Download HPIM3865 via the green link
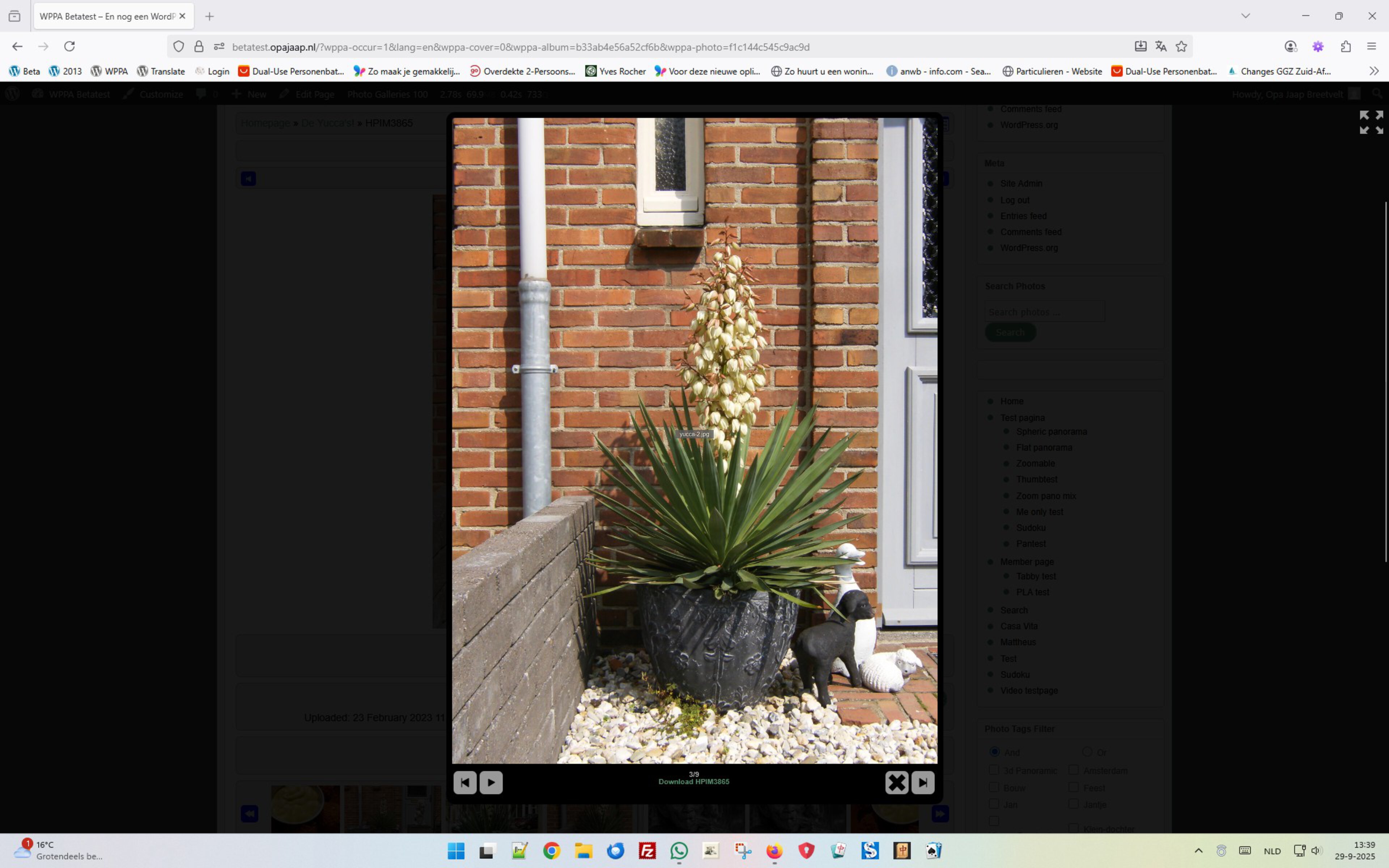Screen dimensions: 1389x868 694,781
